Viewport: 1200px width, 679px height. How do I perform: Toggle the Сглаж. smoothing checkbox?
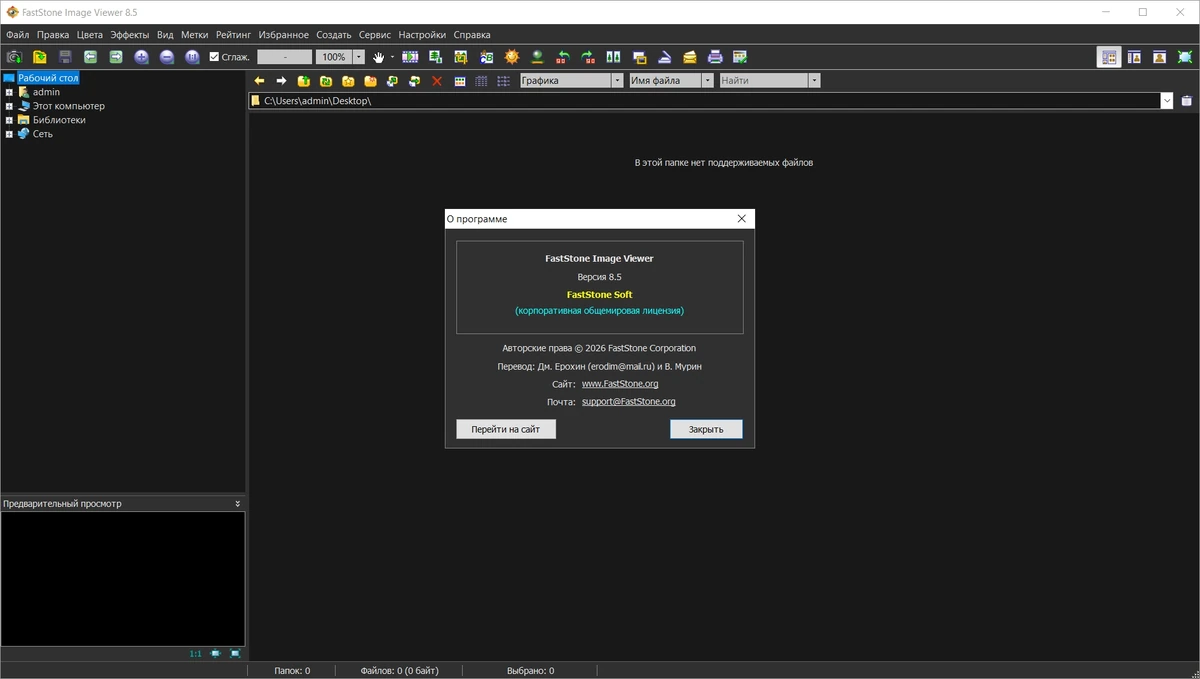(x=214, y=57)
